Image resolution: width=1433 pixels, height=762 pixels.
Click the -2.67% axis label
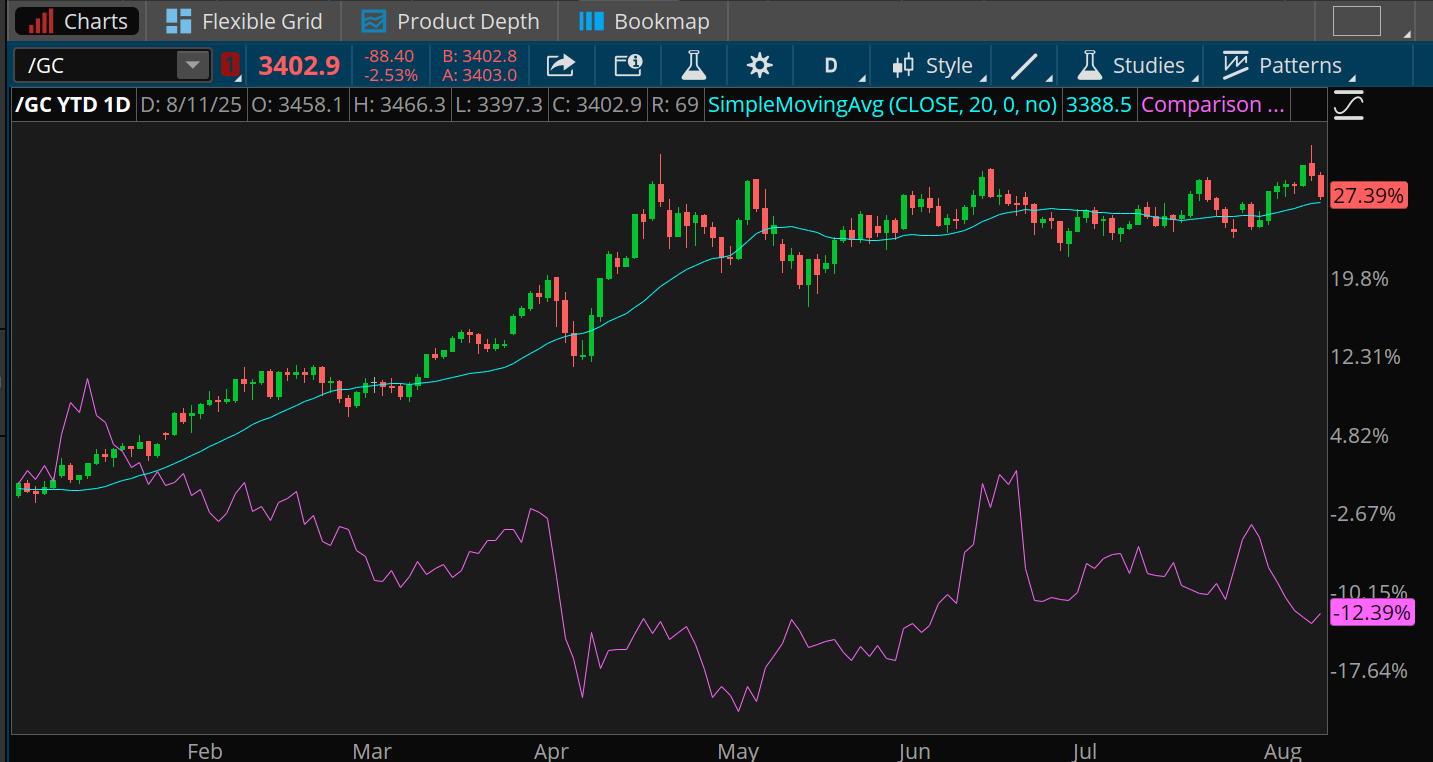[x=1363, y=514]
